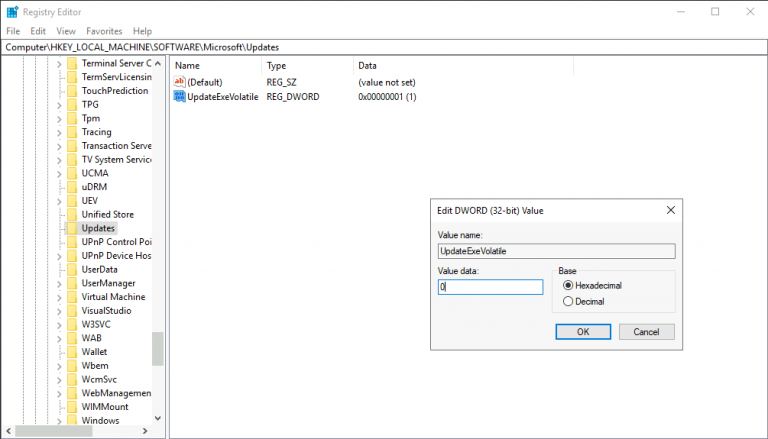
Task: Open the File menu
Action: click(x=13, y=31)
